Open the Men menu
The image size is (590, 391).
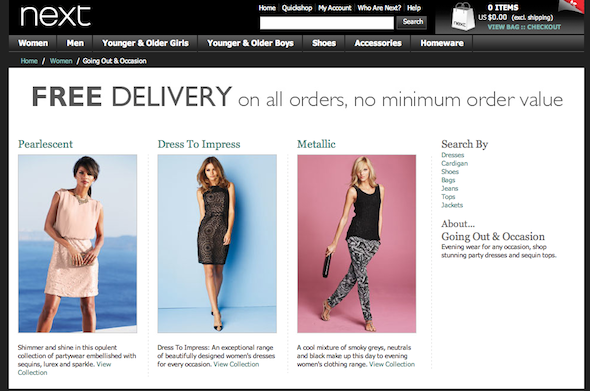coord(75,43)
